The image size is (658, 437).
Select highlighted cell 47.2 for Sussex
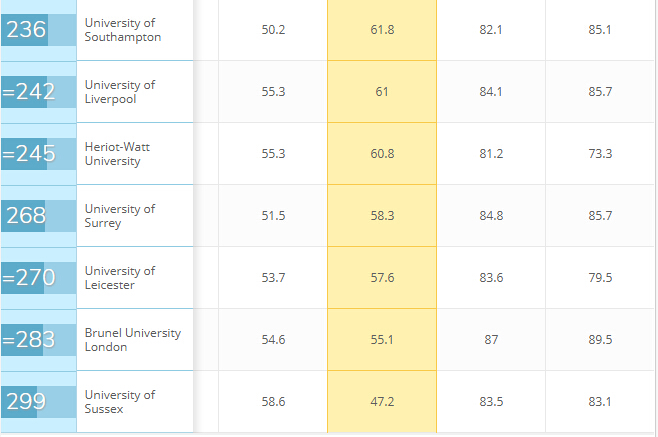[x=382, y=402]
